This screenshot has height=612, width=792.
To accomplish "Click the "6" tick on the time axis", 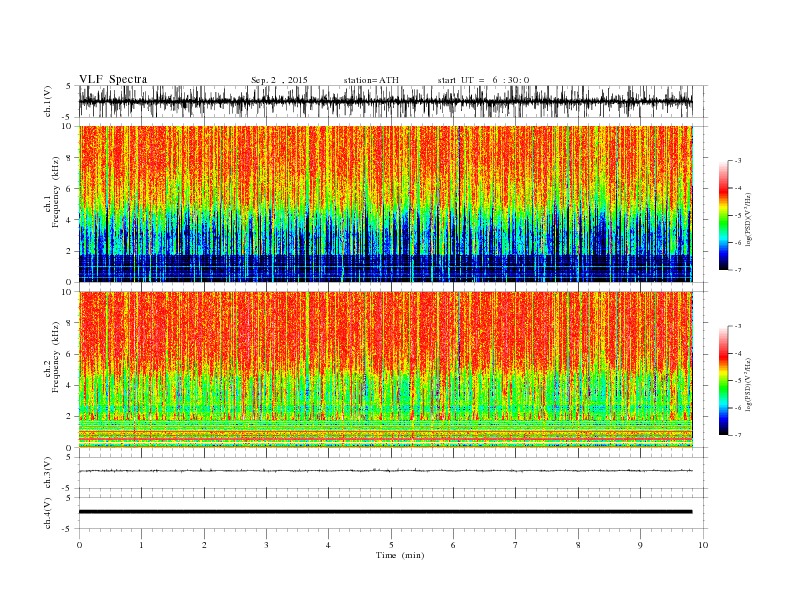I will tap(453, 545).
